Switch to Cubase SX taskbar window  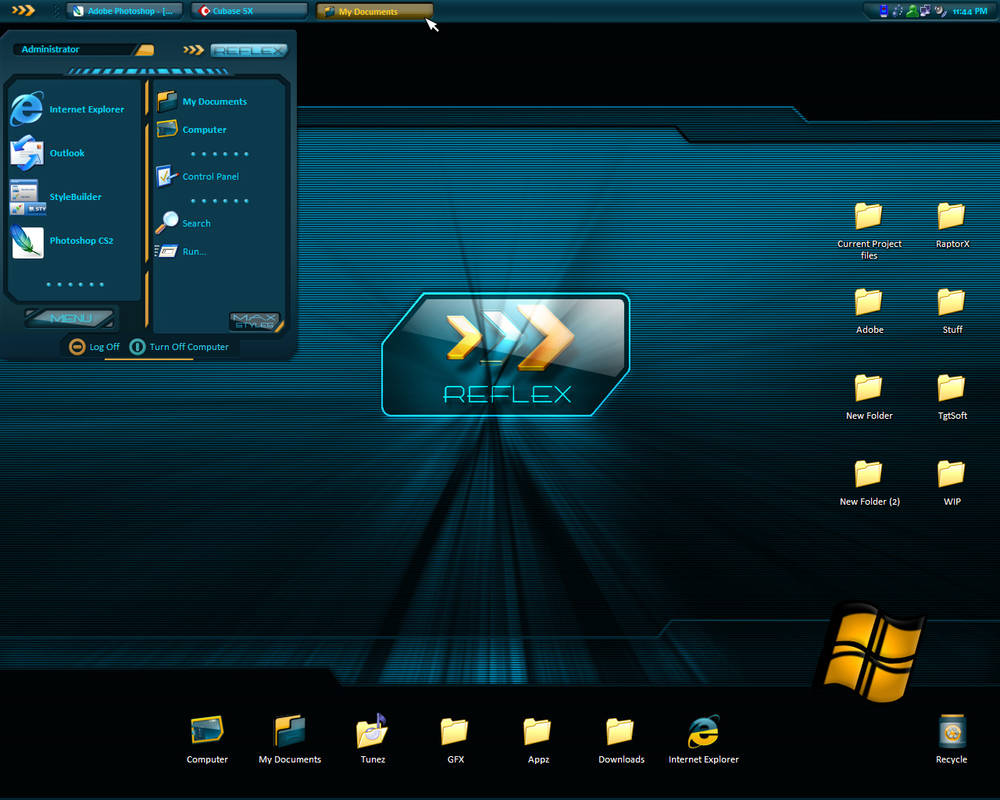pyautogui.click(x=249, y=11)
